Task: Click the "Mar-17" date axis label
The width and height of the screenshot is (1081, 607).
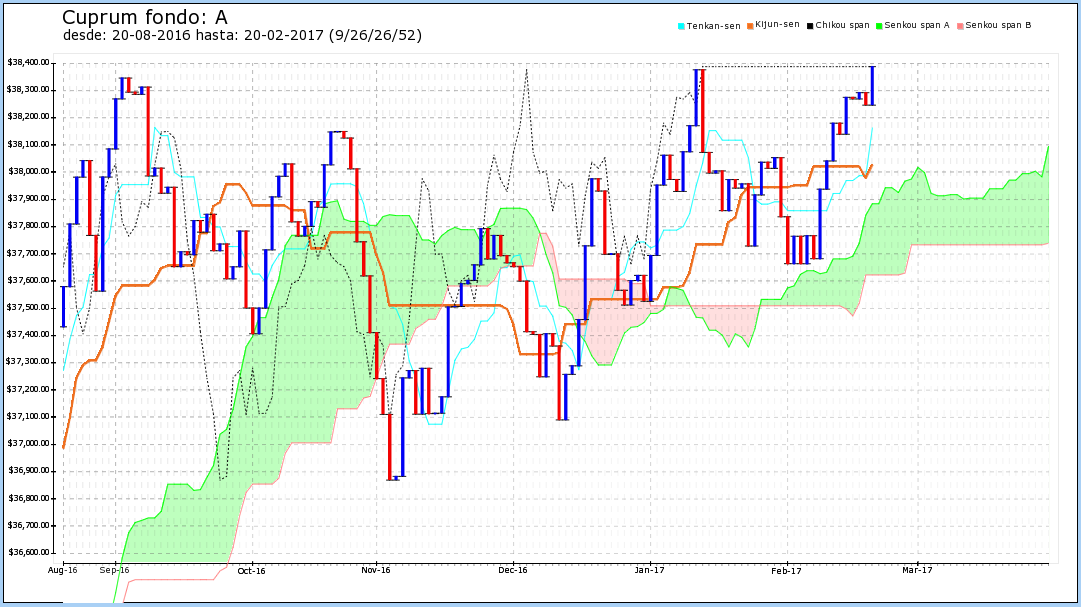Action: coord(918,570)
